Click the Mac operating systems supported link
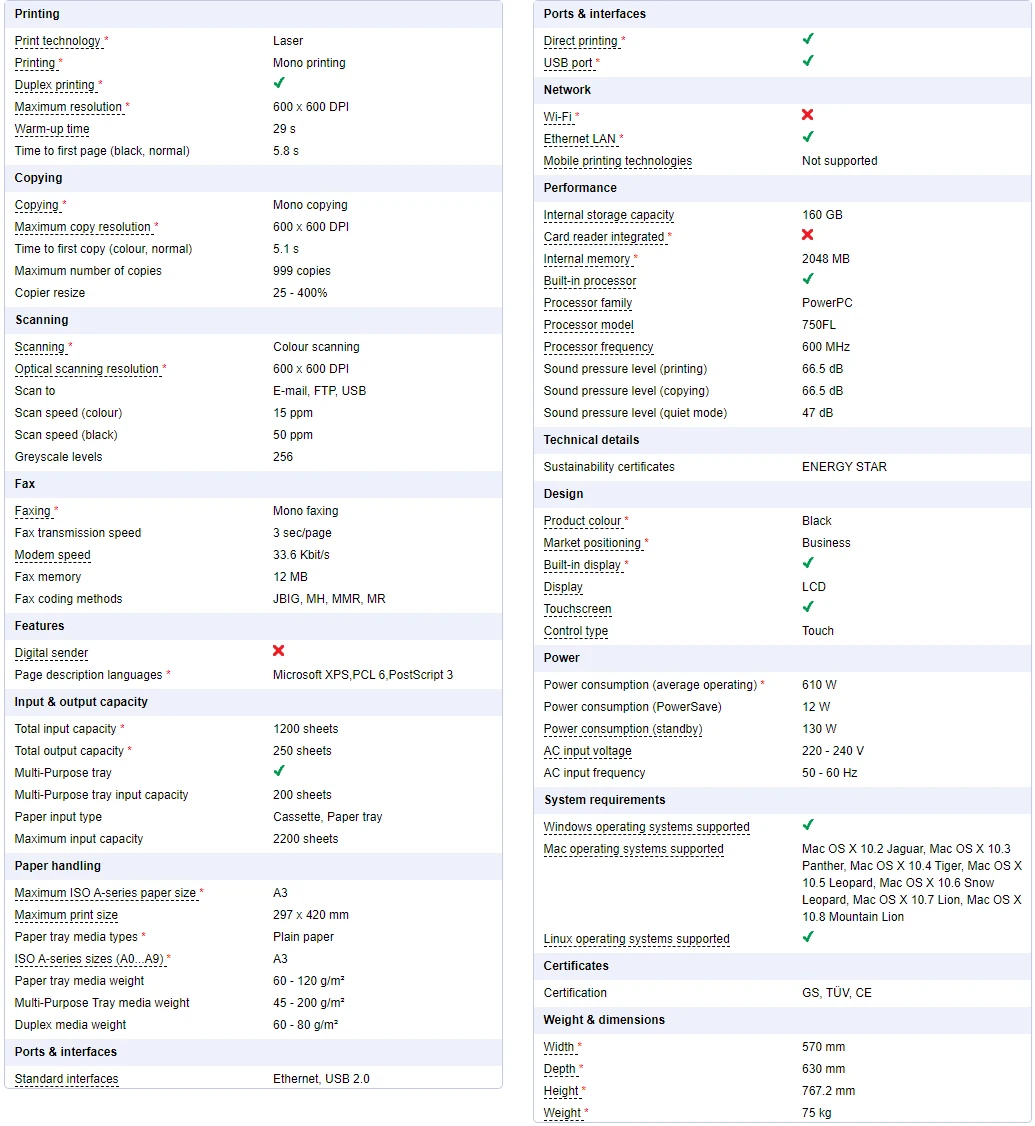The width and height of the screenshot is (1035, 1126). (x=633, y=850)
